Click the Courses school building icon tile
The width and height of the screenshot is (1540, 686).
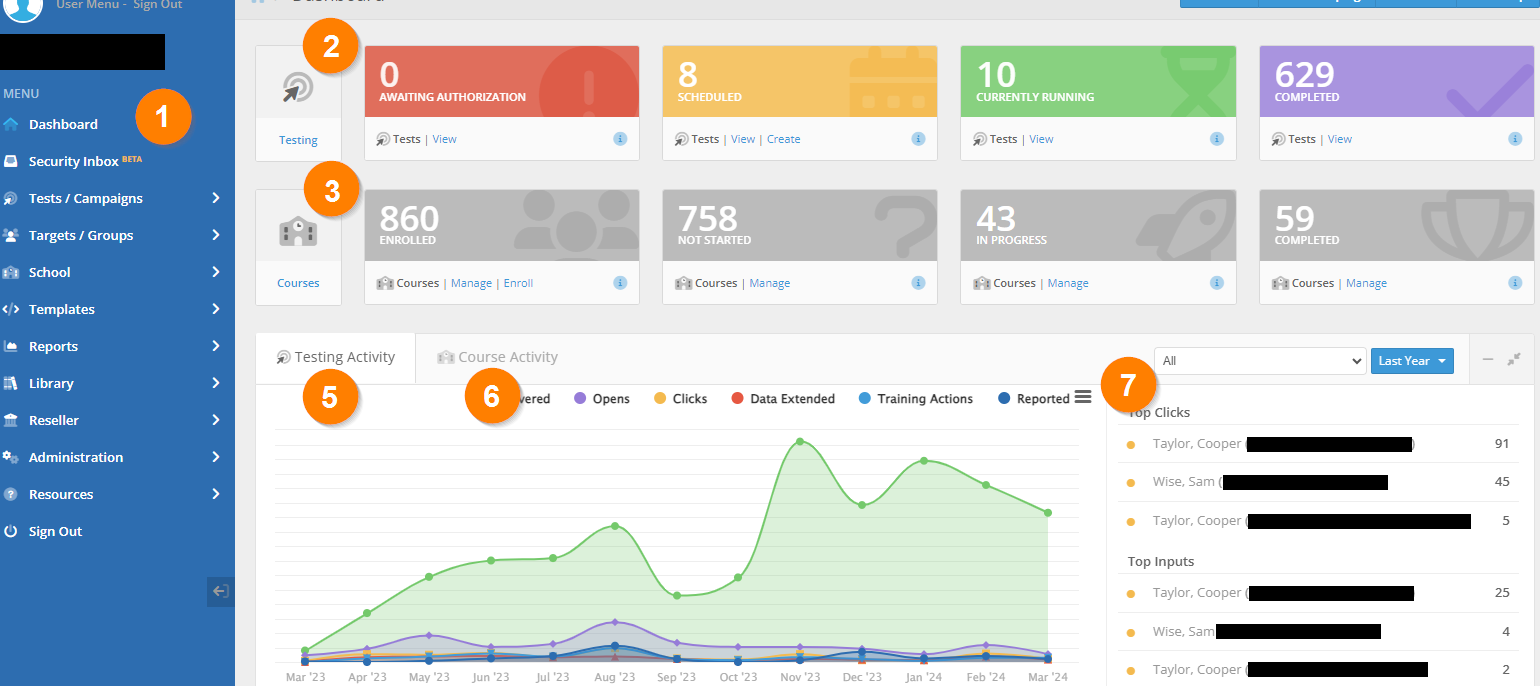point(298,233)
